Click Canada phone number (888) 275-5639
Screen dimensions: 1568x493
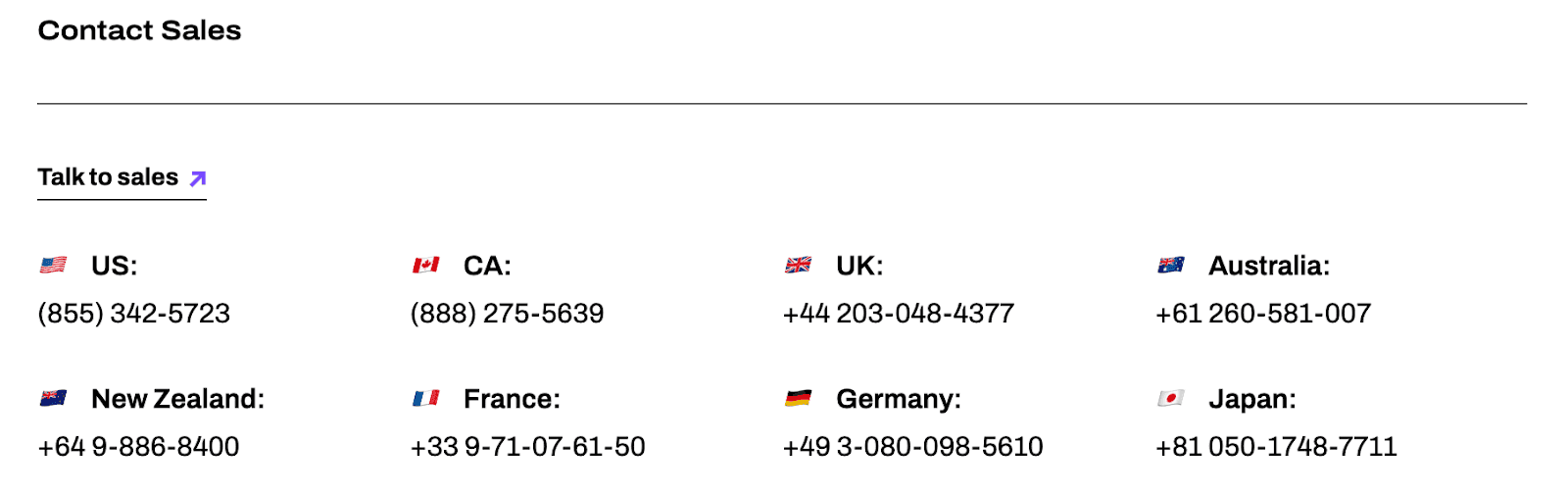(x=507, y=314)
